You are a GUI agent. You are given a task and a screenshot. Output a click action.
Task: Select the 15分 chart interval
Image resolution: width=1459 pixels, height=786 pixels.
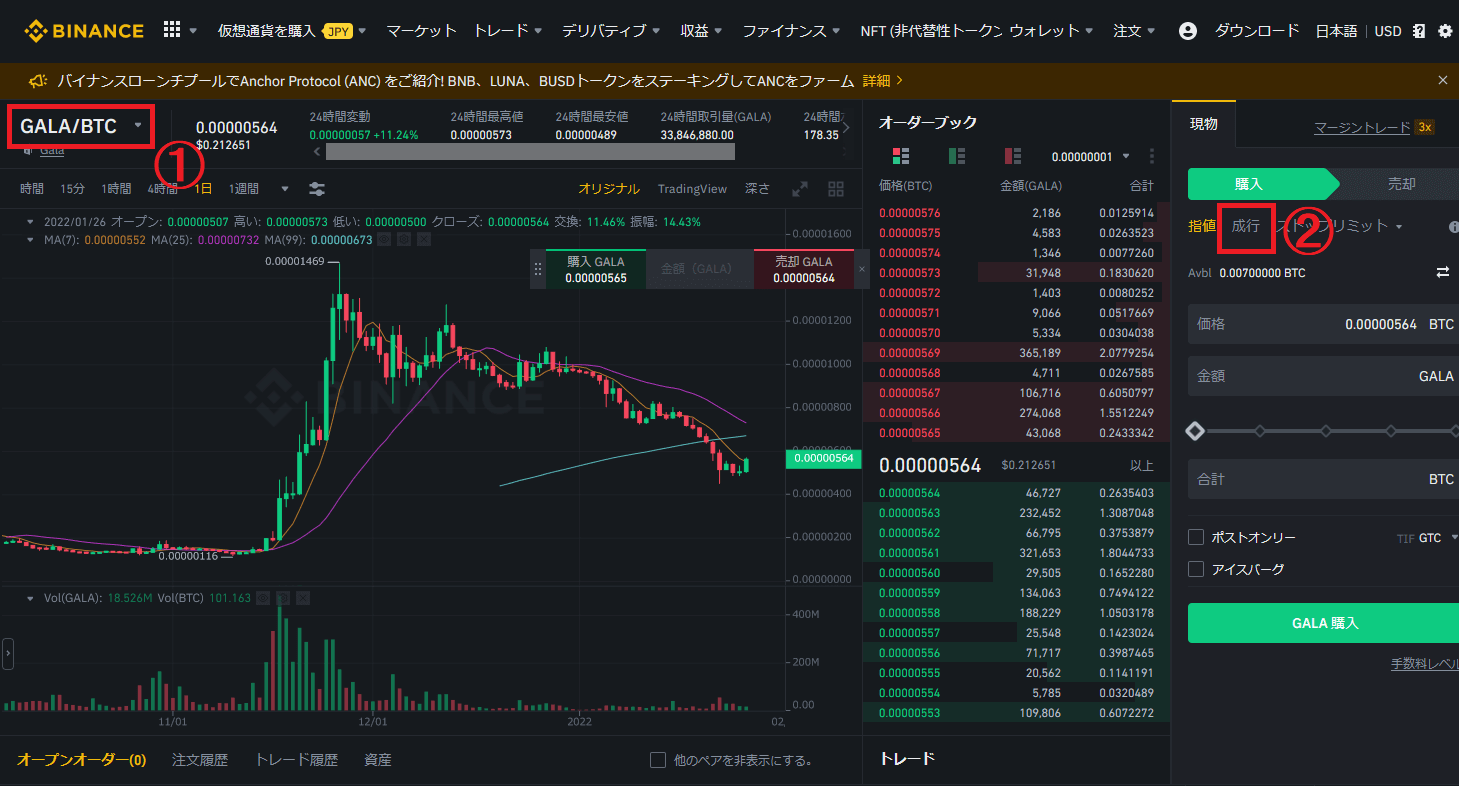72,189
